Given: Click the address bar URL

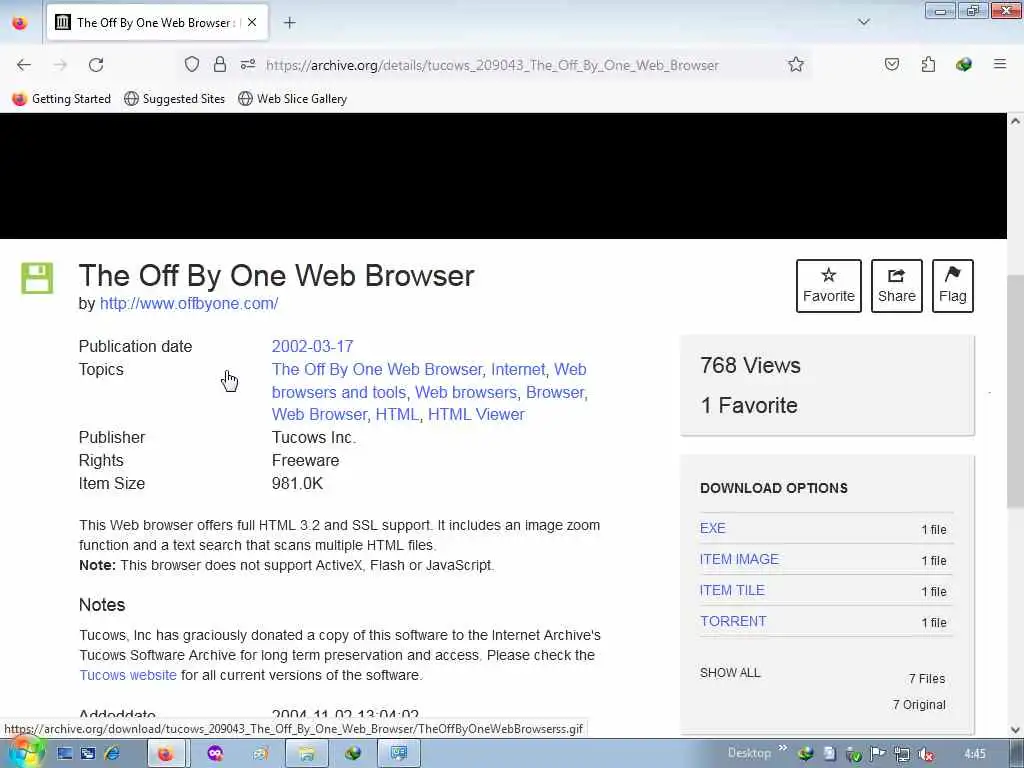Looking at the screenshot, I should 492,65.
